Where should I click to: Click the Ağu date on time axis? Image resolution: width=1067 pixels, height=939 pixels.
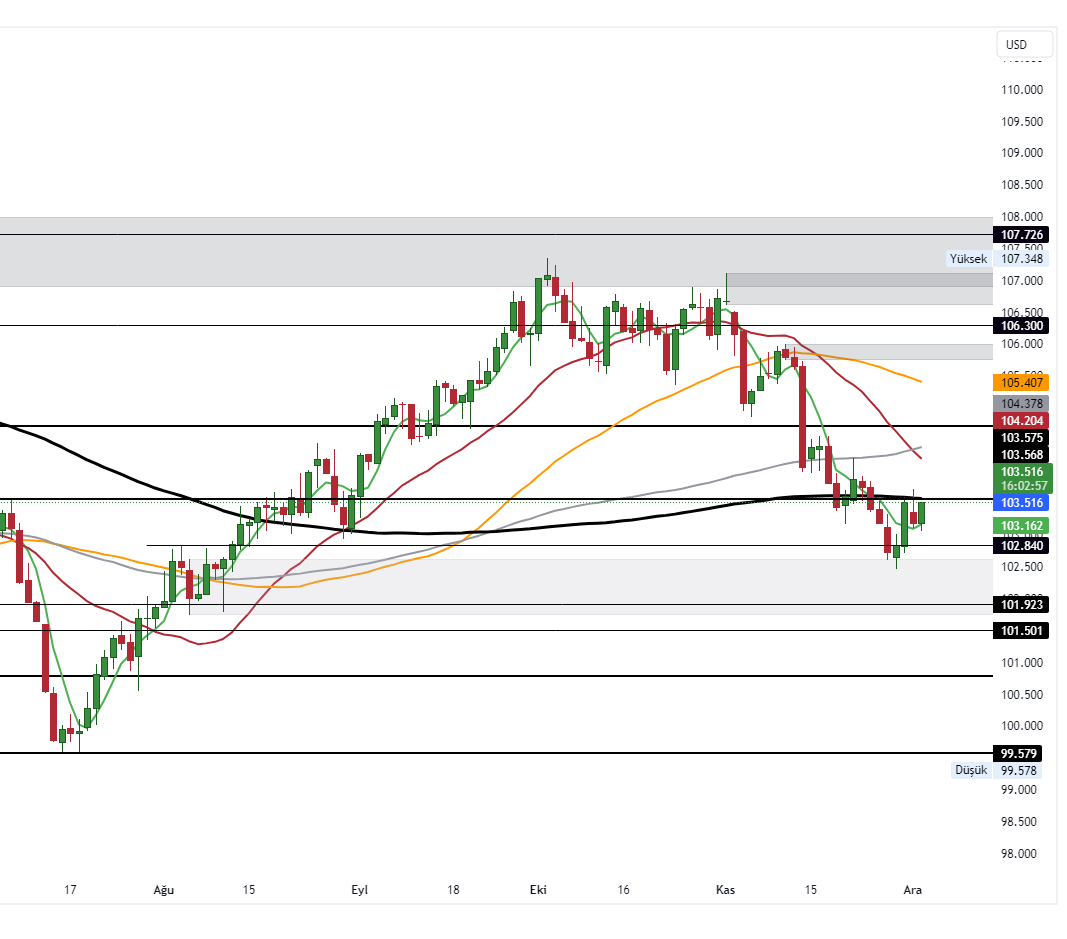coord(163,889)
